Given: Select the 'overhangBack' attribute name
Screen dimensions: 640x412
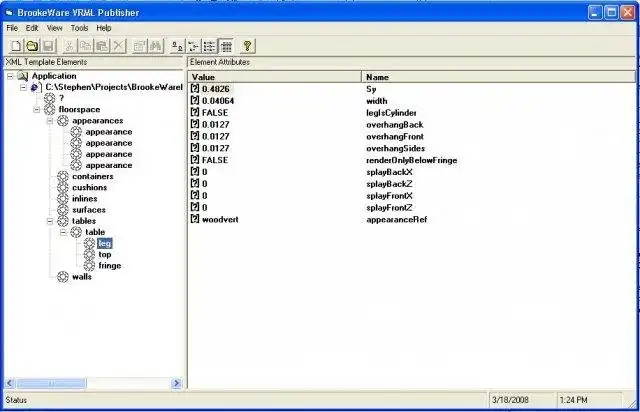Looking at the screenshot, I should click(395, 125).
